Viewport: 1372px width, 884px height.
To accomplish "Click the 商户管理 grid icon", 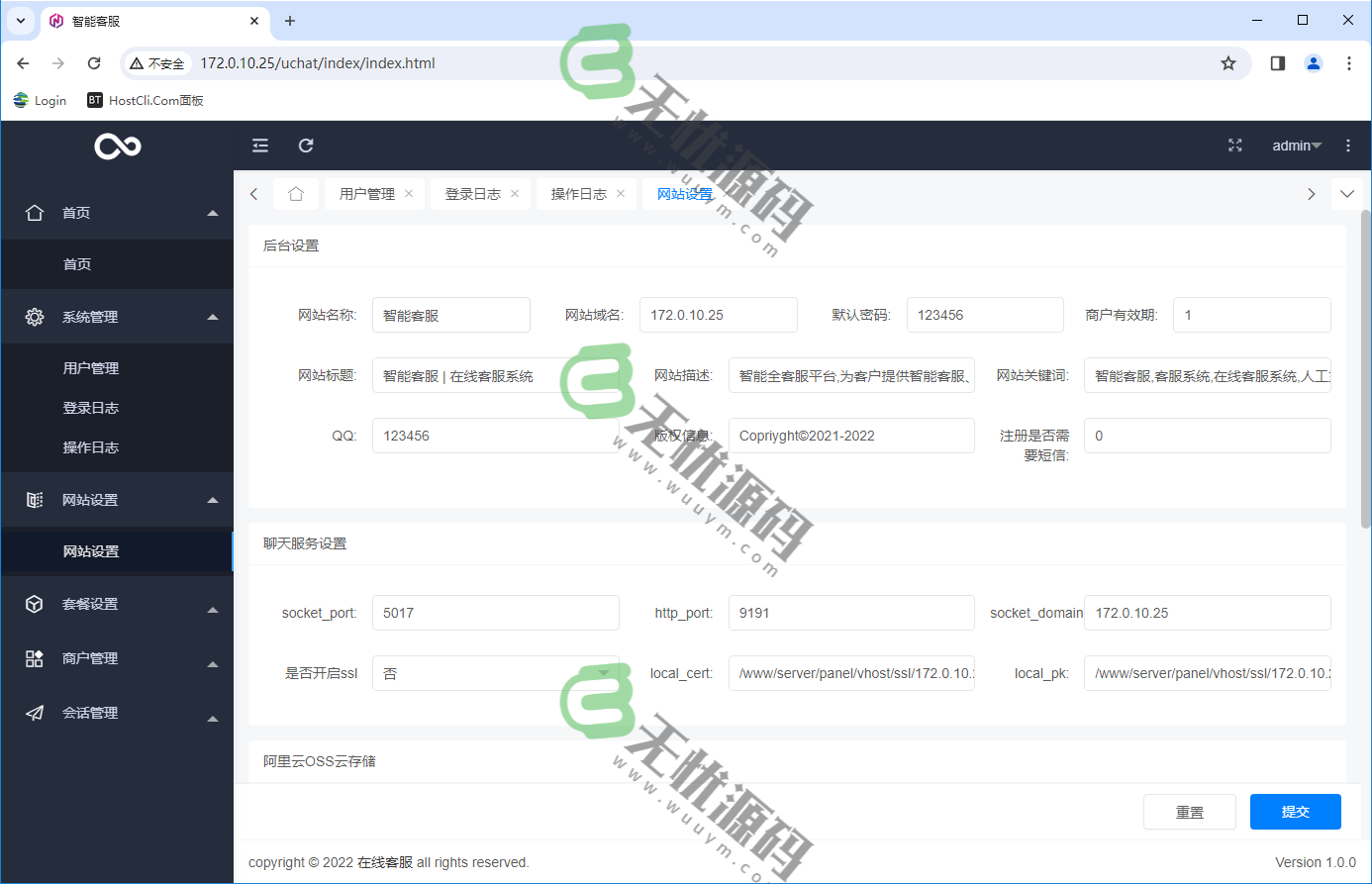I will click(35, 657).
